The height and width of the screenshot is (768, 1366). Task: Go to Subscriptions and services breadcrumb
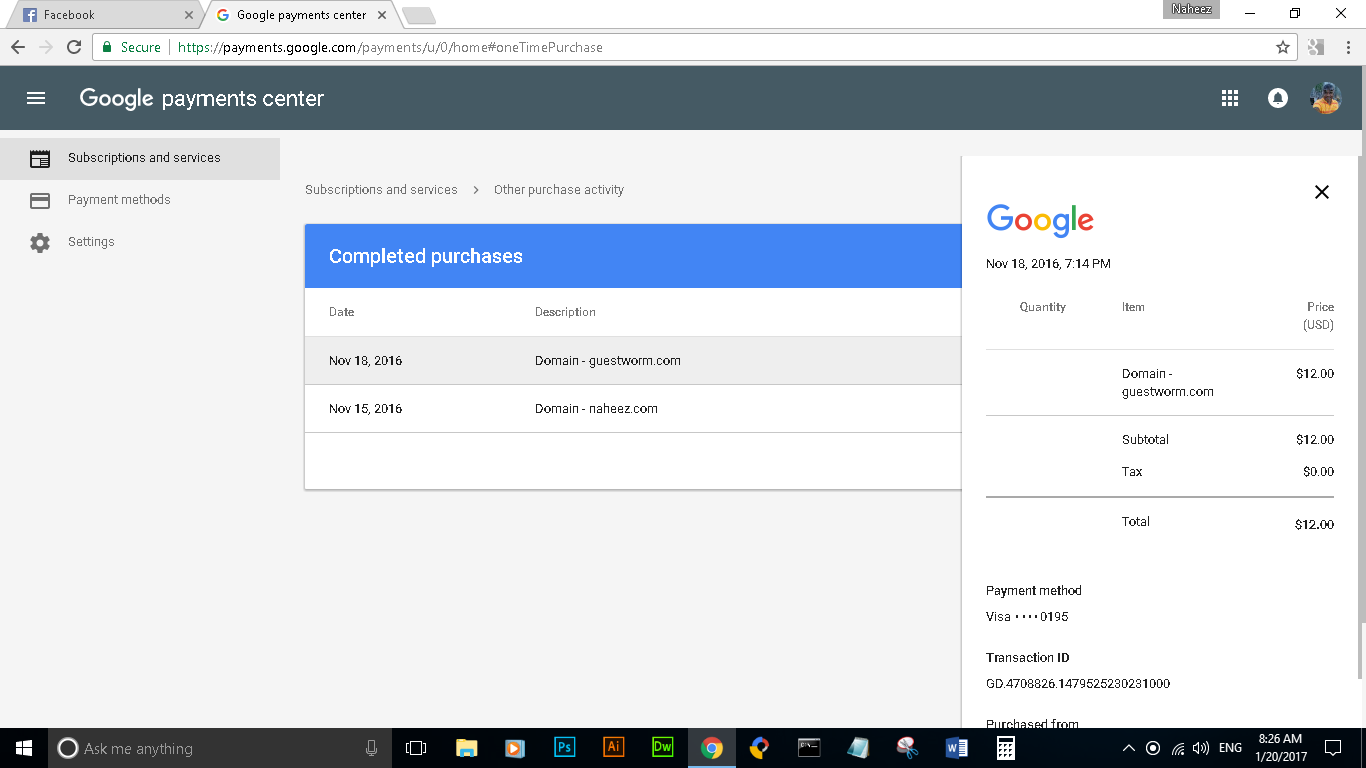coord(381,190)
